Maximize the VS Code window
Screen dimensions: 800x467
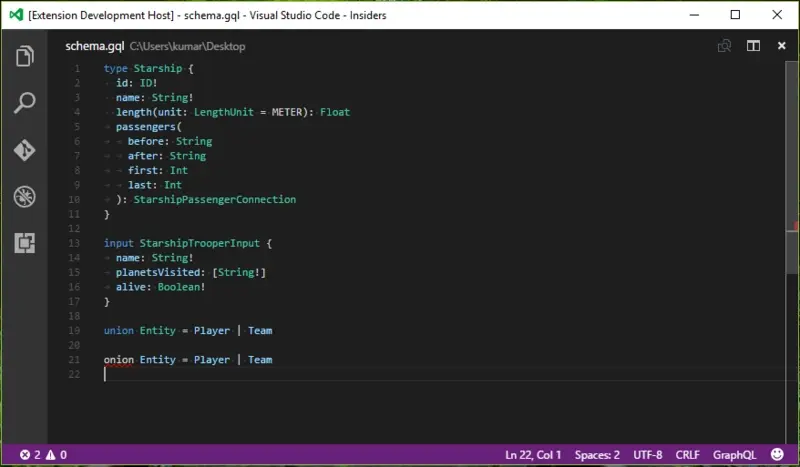(735, 15)
